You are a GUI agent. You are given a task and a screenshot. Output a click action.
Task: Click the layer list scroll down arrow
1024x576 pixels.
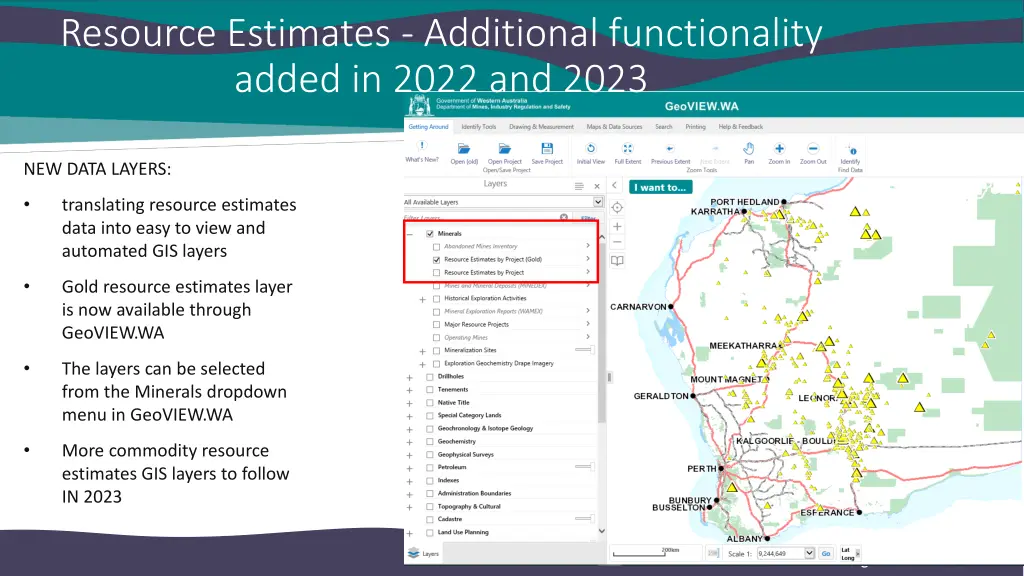(x=601, y=532)
